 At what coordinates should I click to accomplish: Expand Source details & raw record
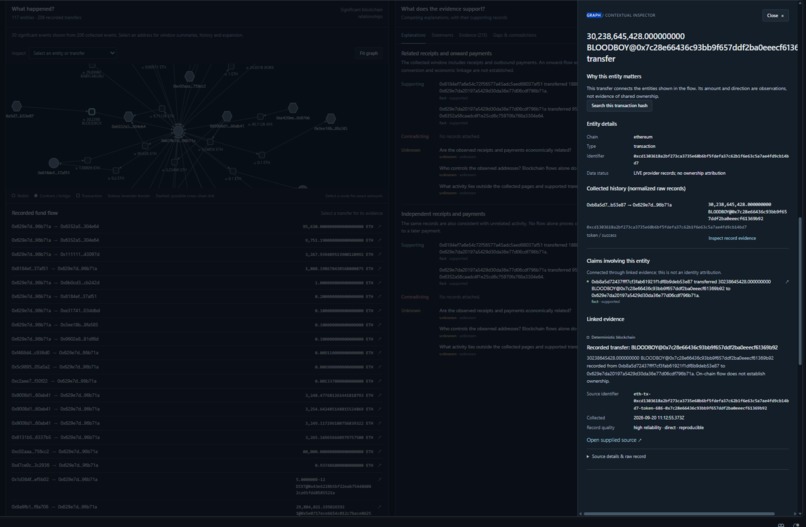616,456
